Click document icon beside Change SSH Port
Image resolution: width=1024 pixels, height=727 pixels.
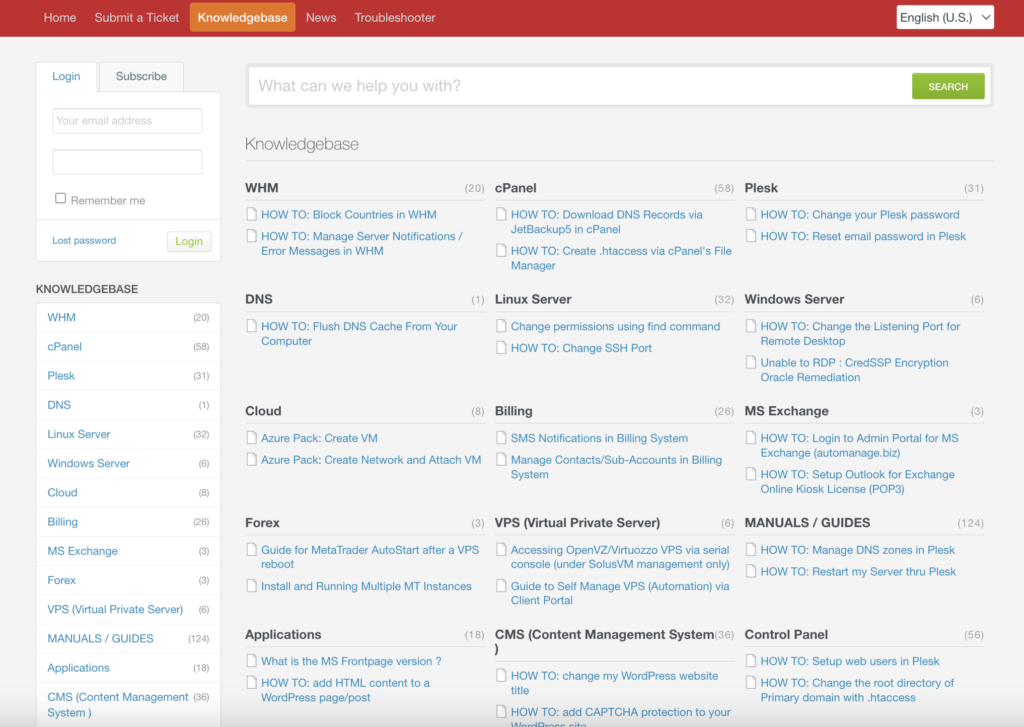pos(501,348)
